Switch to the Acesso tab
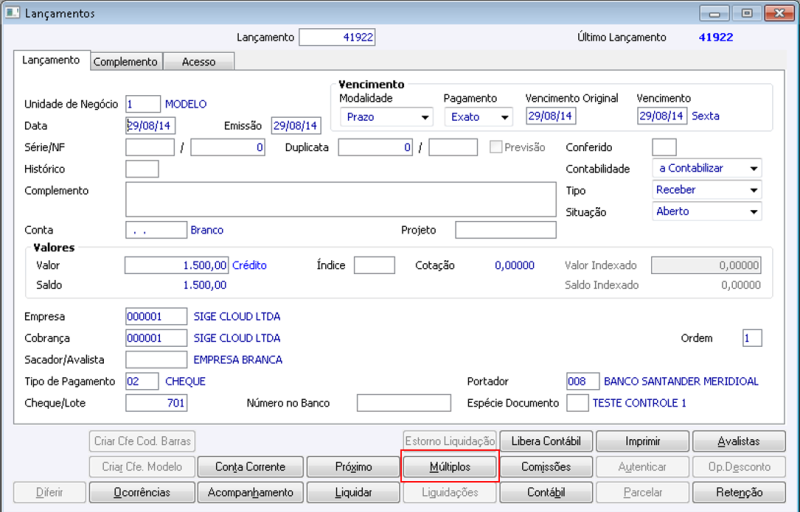 tap(198, 62)
